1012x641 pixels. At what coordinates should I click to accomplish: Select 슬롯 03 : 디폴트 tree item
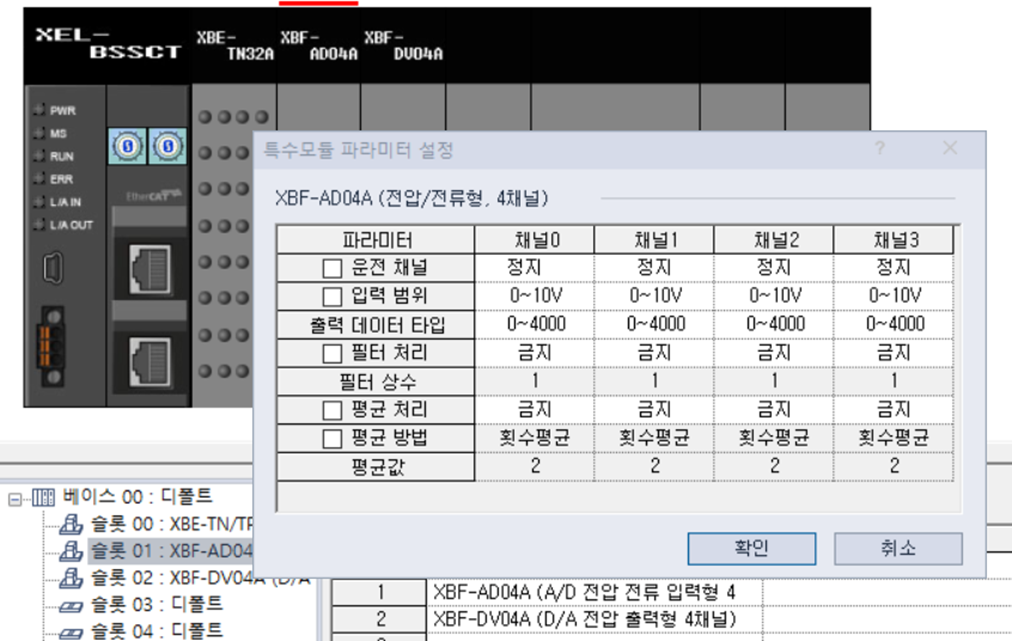157,604
